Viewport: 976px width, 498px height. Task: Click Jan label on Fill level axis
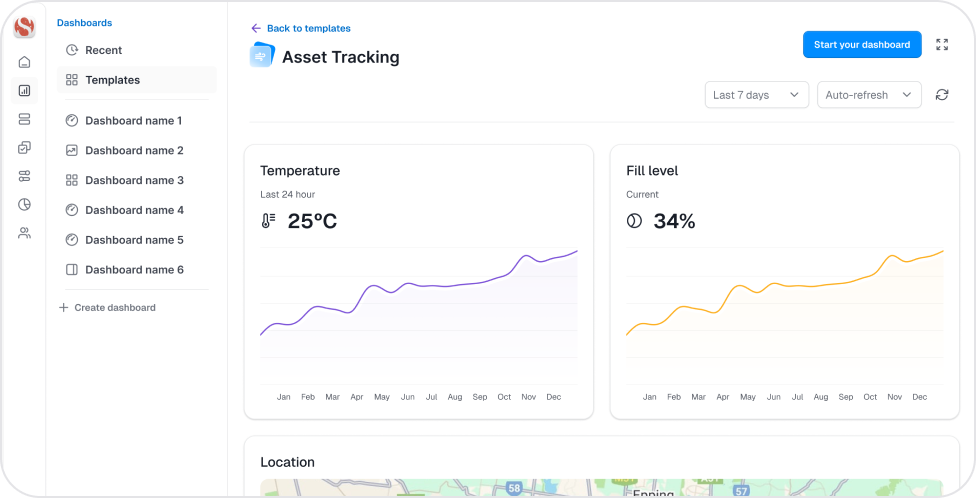pos(650,397)
